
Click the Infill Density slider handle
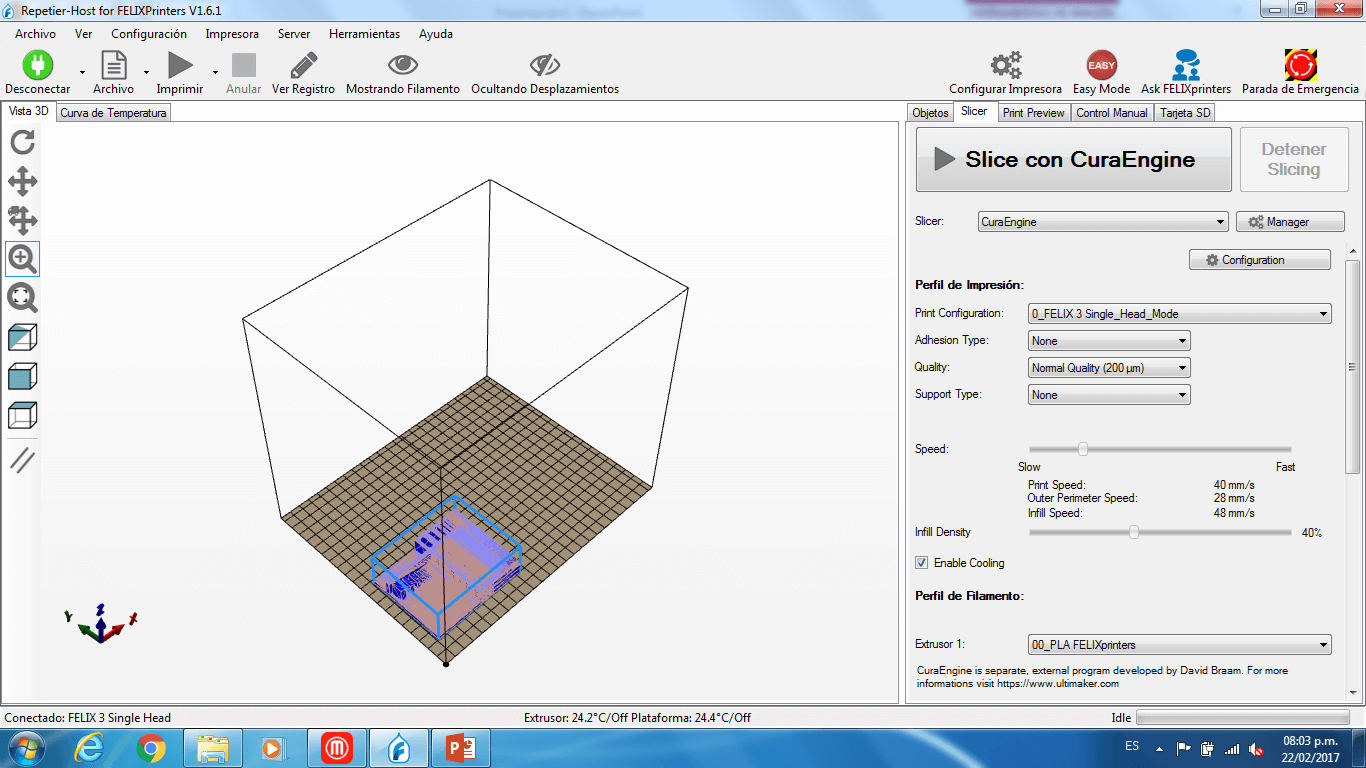coord(1134,532)
